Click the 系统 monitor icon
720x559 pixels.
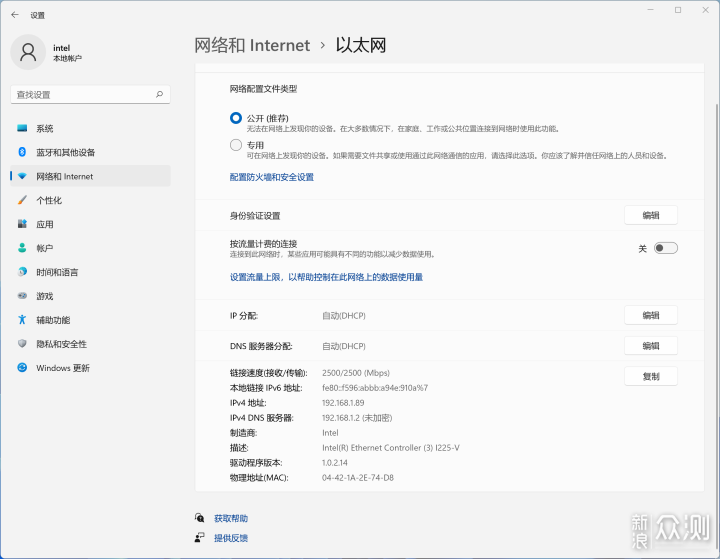[x=22, y=128]
